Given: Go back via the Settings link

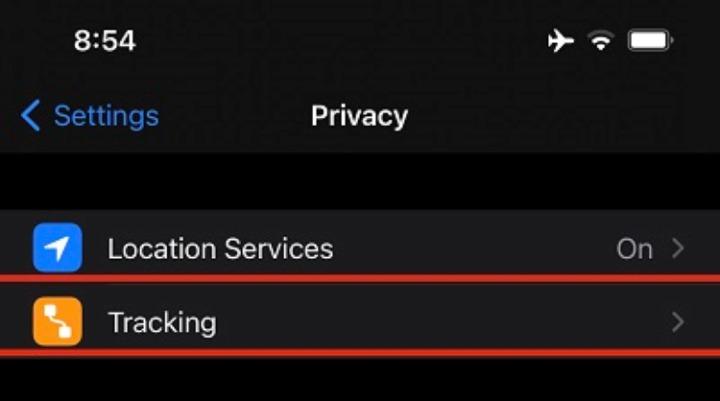Looking at the screenshot, I should [90, 116].
